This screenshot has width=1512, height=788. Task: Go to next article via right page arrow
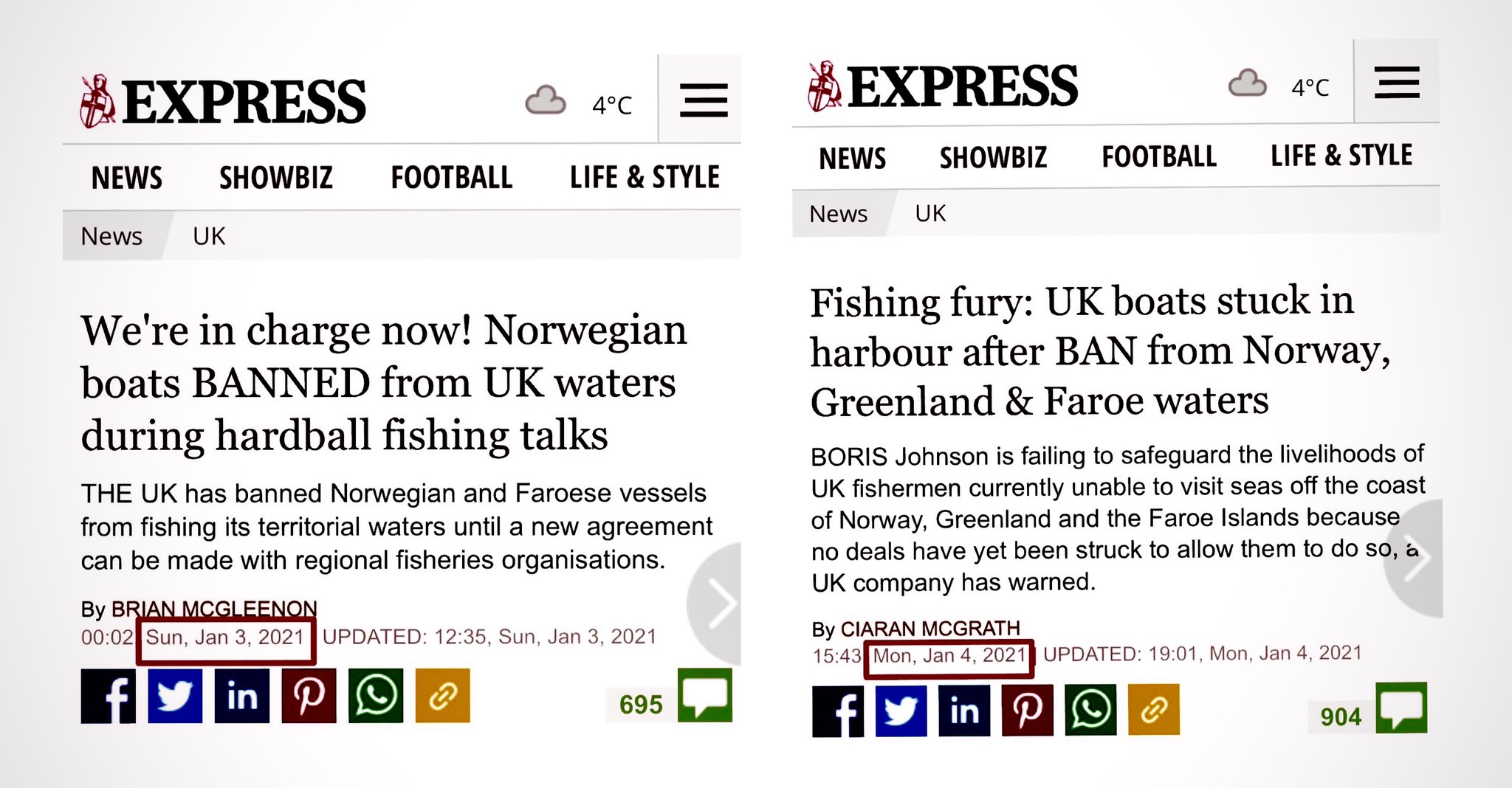point(1415,559)
